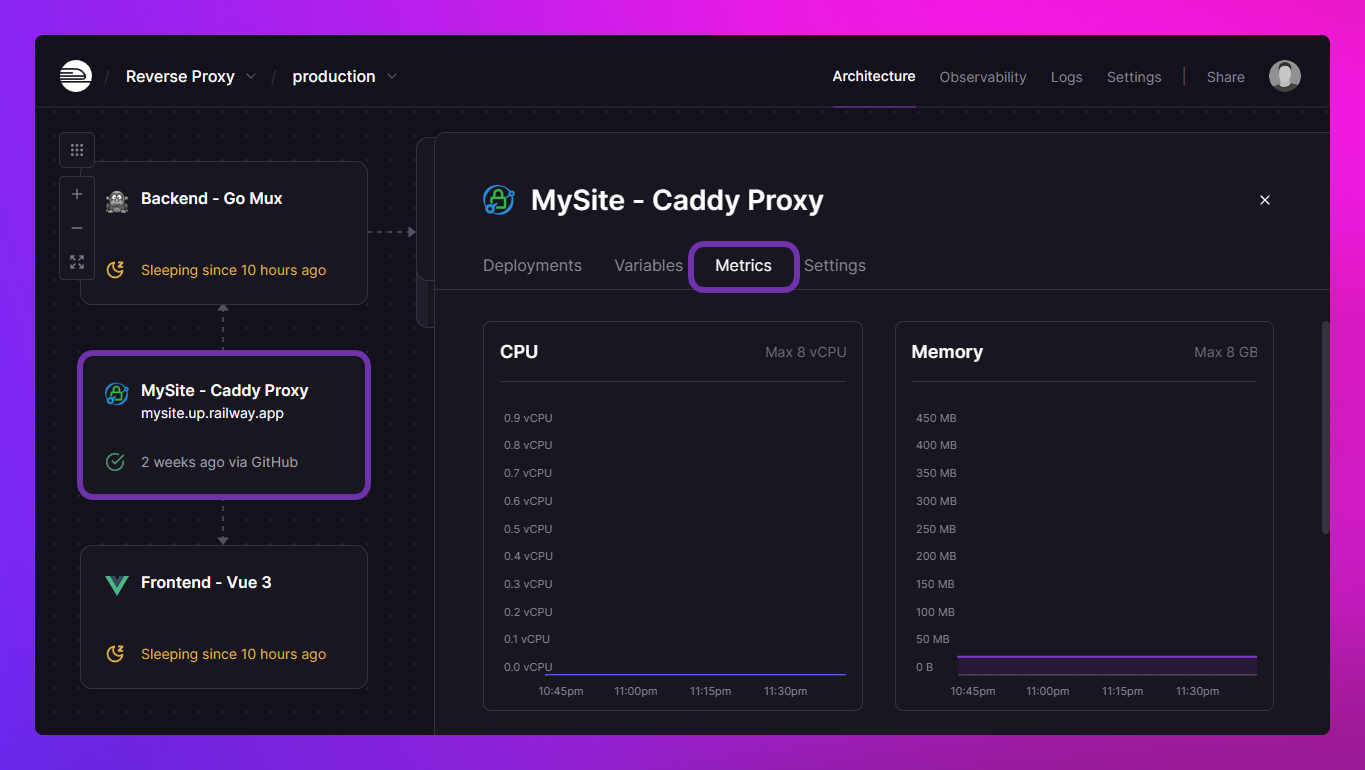Open the Observability tab
This screenshot has height=770, width=1365.
pos(983,77)
